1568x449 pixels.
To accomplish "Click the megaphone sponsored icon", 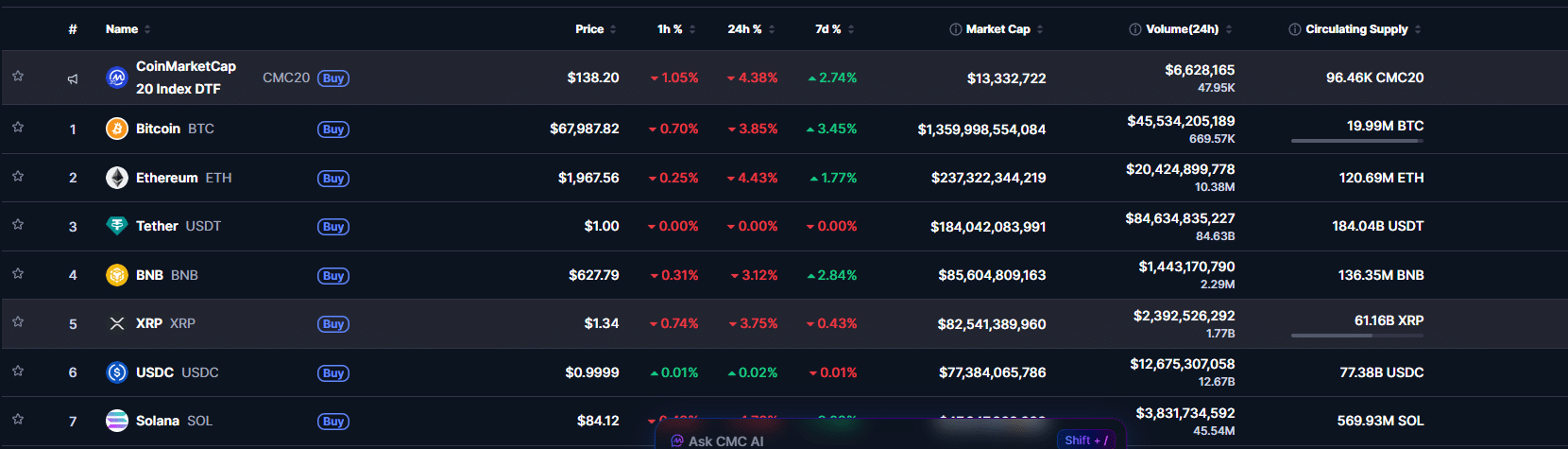I will click(73, 78).
